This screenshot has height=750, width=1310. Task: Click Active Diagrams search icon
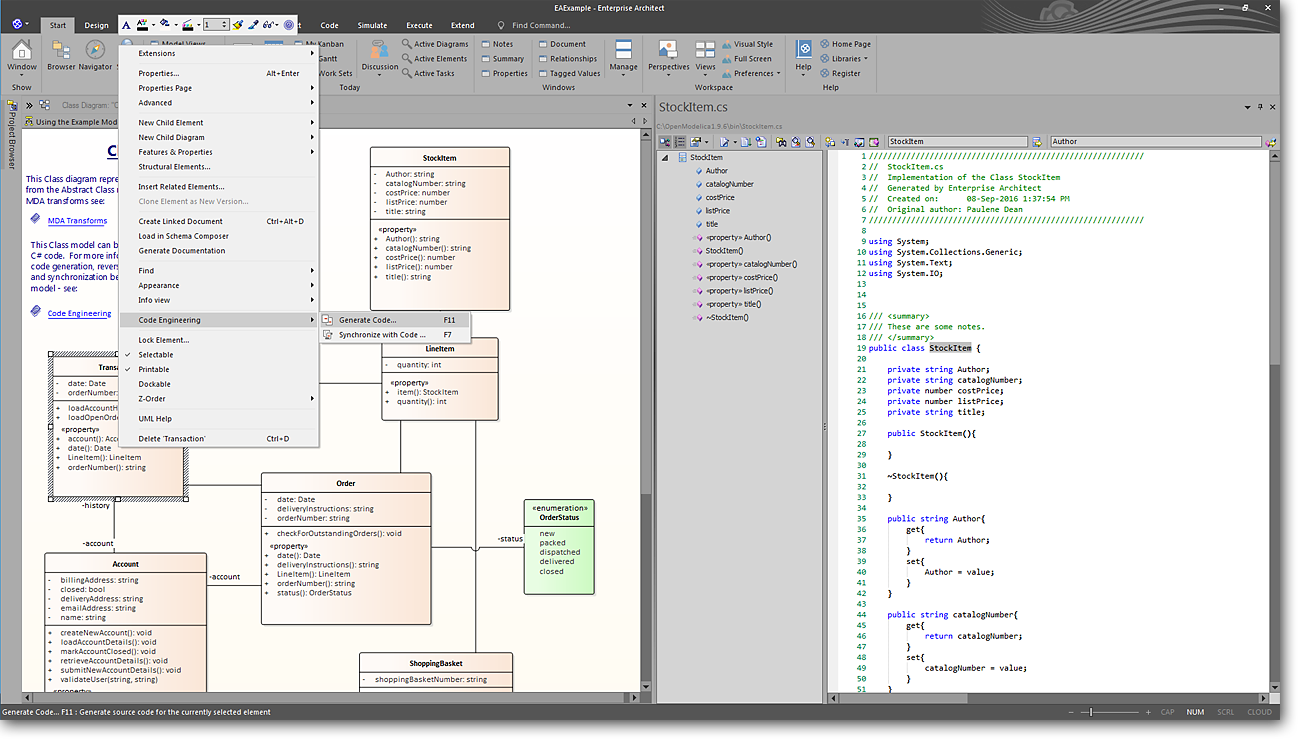(x=406, y=44)
